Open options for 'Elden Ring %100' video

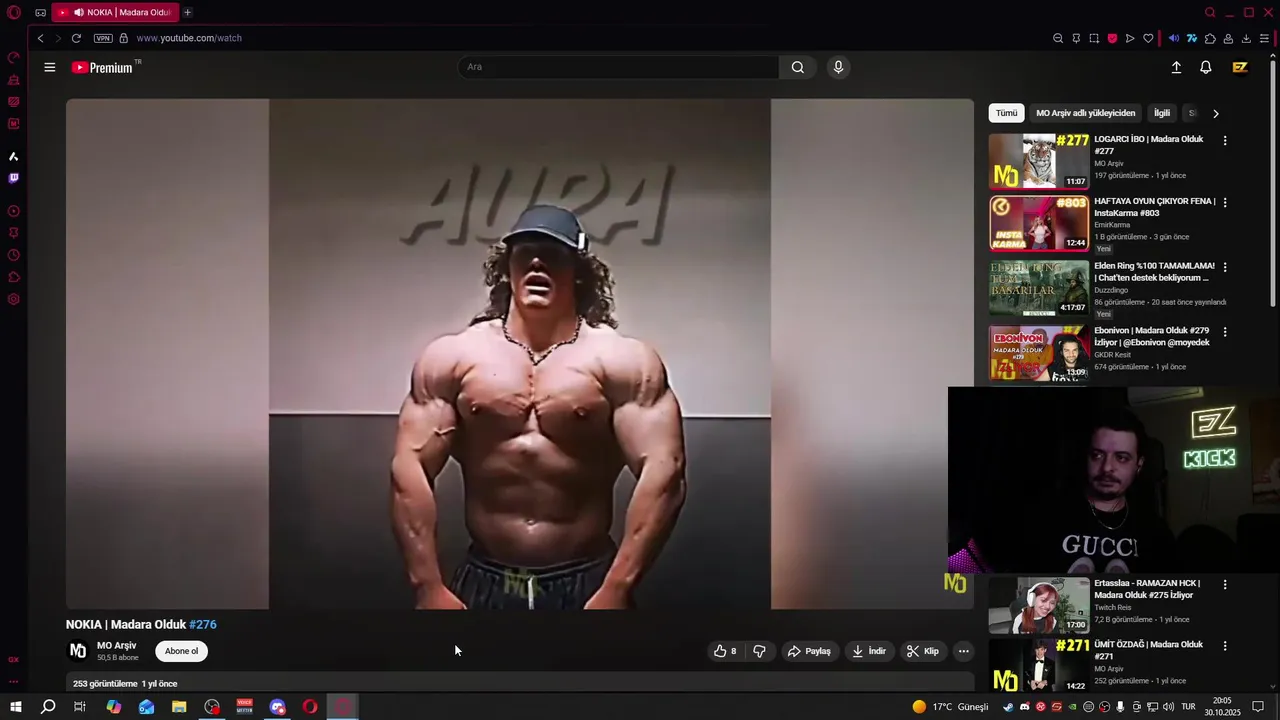click(1225, 268)
